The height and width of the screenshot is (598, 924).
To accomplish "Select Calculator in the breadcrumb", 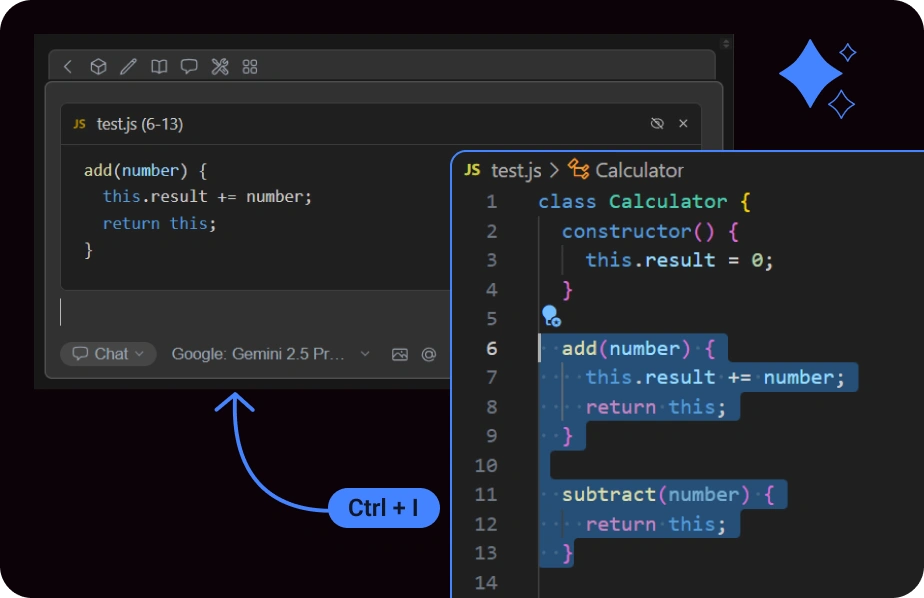I will tap(638, 170).
